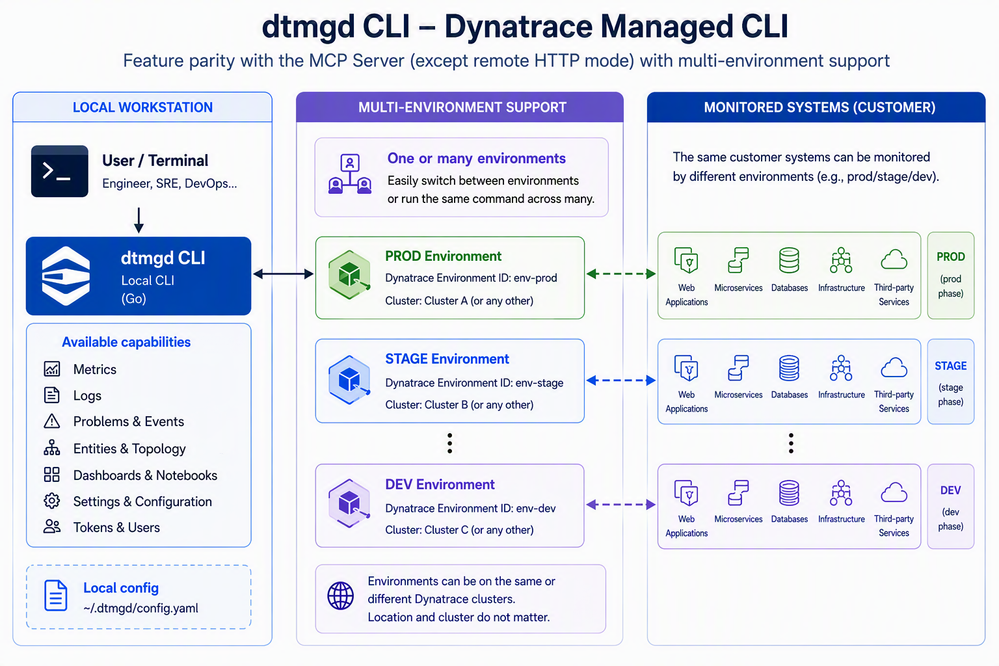The width and height of the screenshot is (999, 666).
Task: Click 'Dynatrace Environment ID: env-dev' text
Action: (471, 508)
